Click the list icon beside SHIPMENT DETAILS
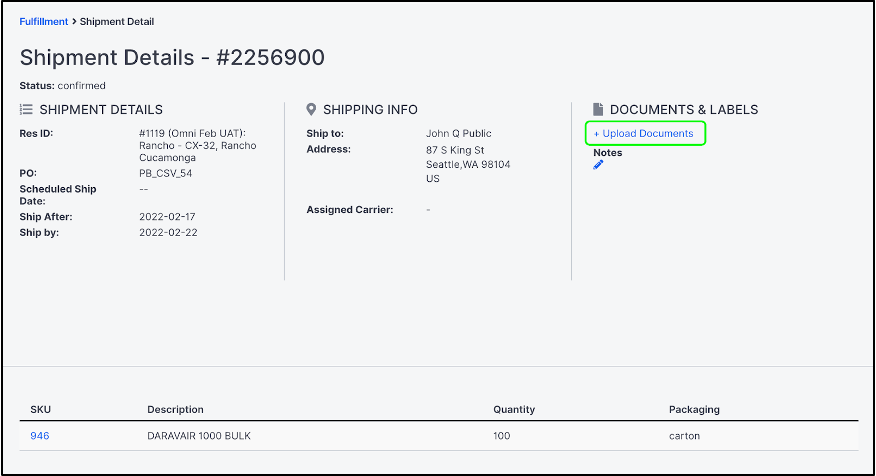Image resolution: width=876 pixels, height=476 pixels. [26, 110]
